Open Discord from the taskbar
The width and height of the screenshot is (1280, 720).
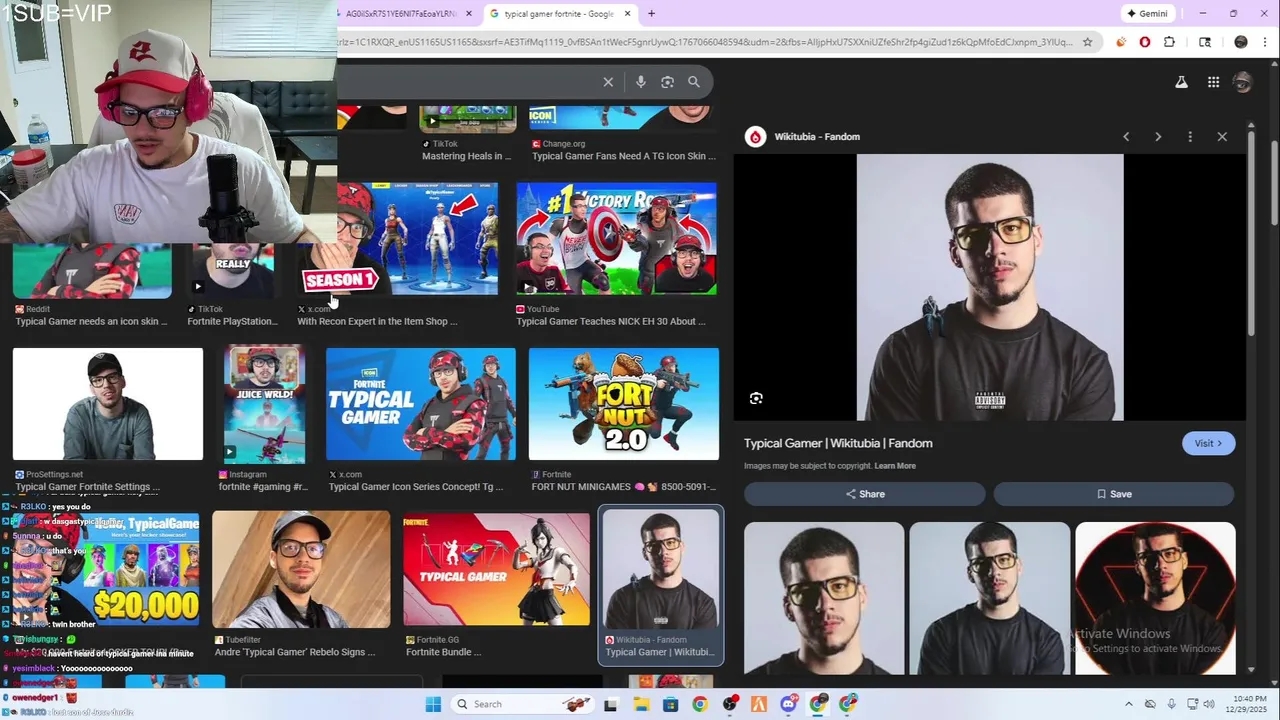point(789,704)
